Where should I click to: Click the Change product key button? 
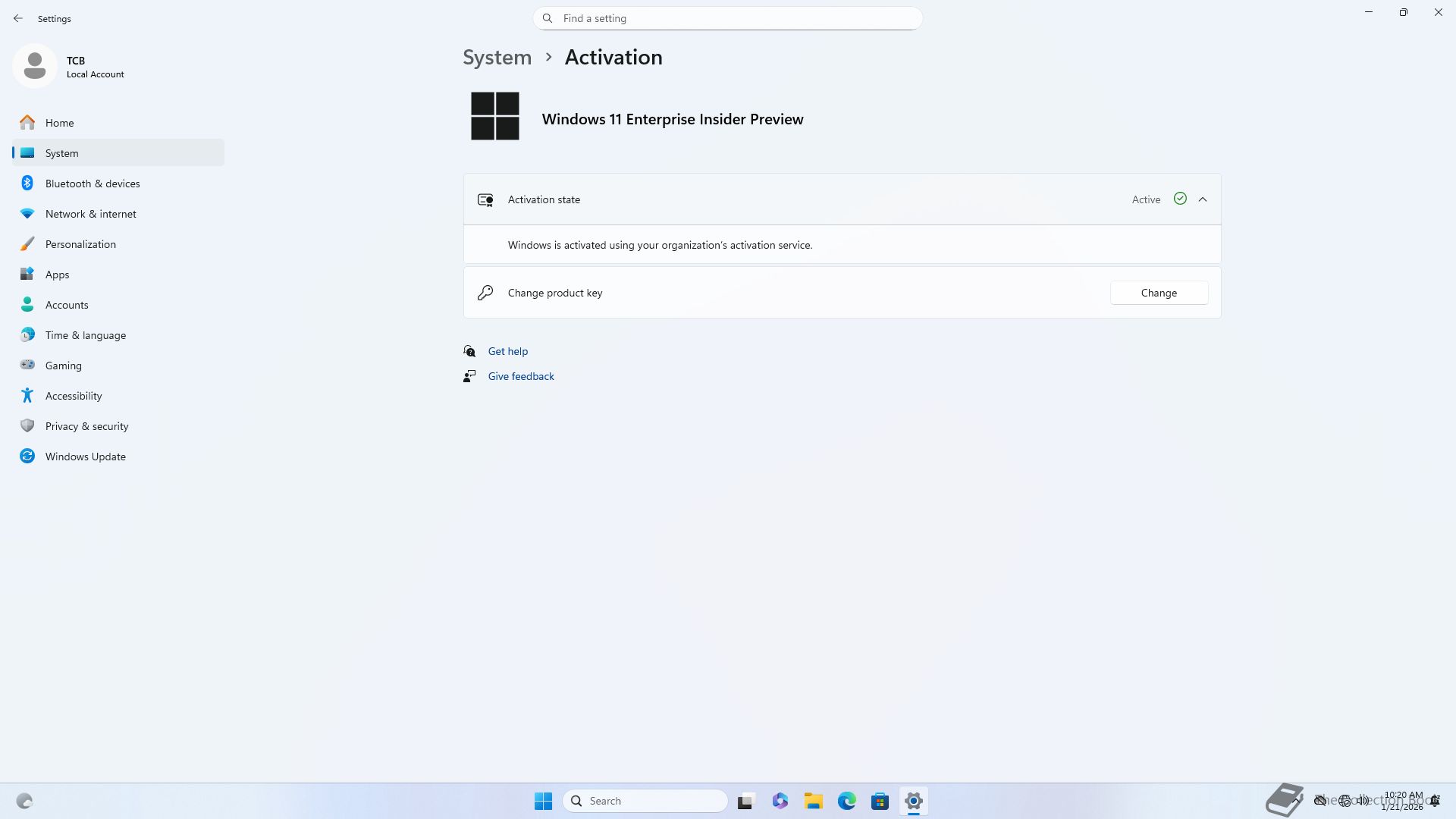pos(1159,293)
